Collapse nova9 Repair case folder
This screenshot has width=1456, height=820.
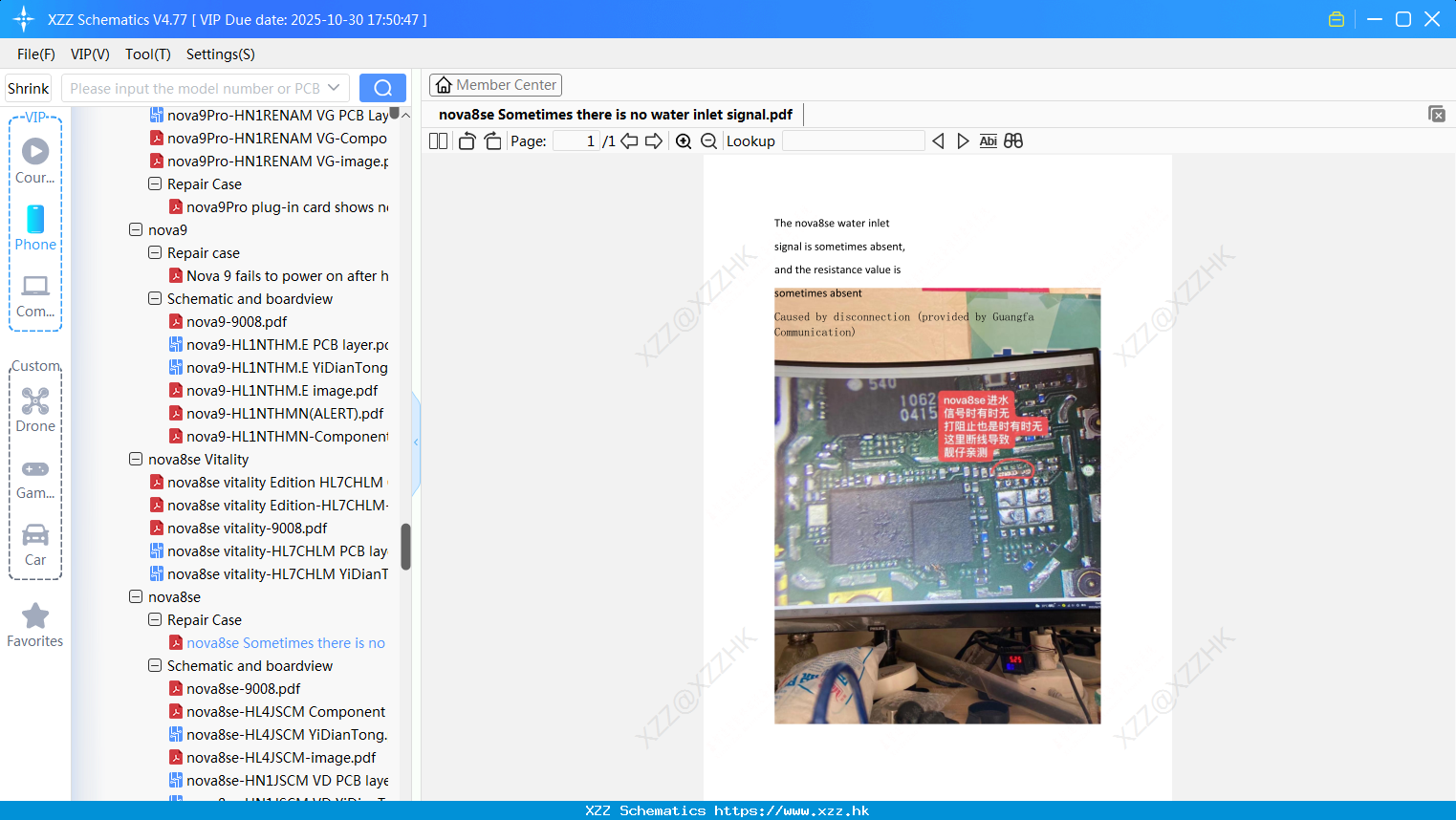pyautogui.click(x=155, y=252)
